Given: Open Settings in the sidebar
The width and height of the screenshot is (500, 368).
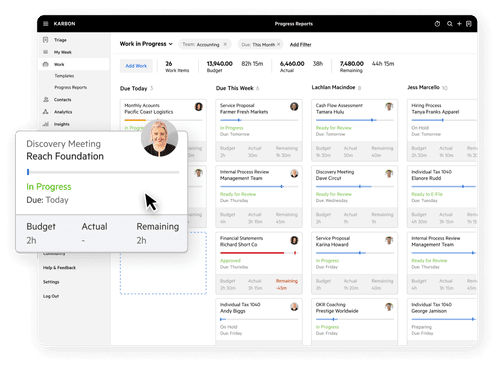Looking at the screenshot, I should 51,282.
